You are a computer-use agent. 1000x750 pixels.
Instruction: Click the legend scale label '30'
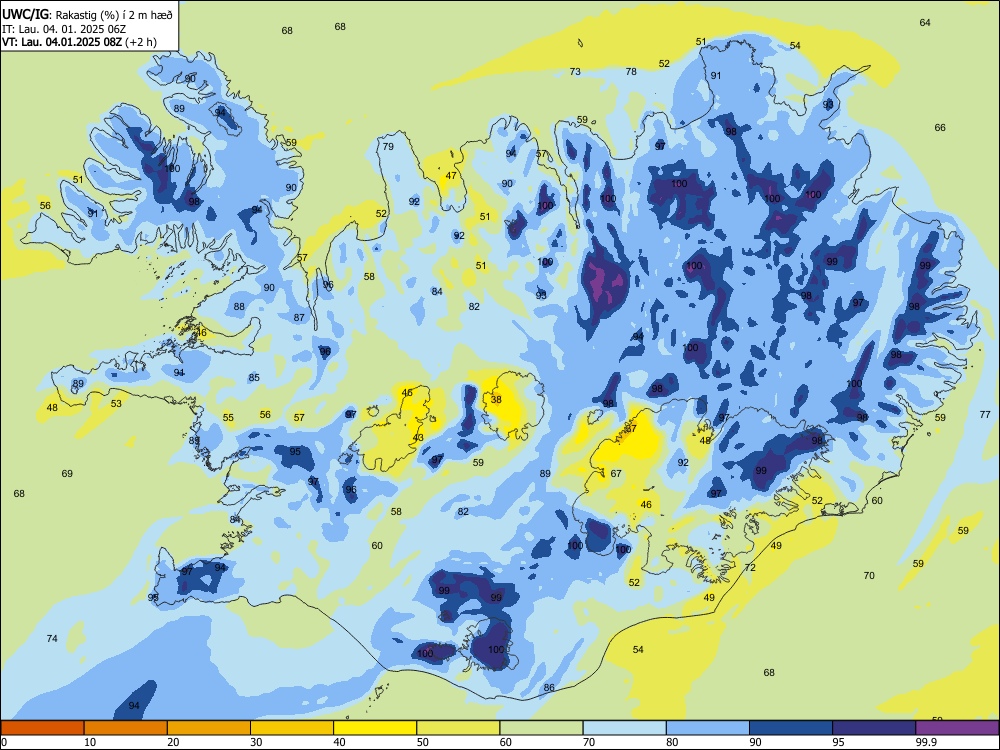click(256, 742)
